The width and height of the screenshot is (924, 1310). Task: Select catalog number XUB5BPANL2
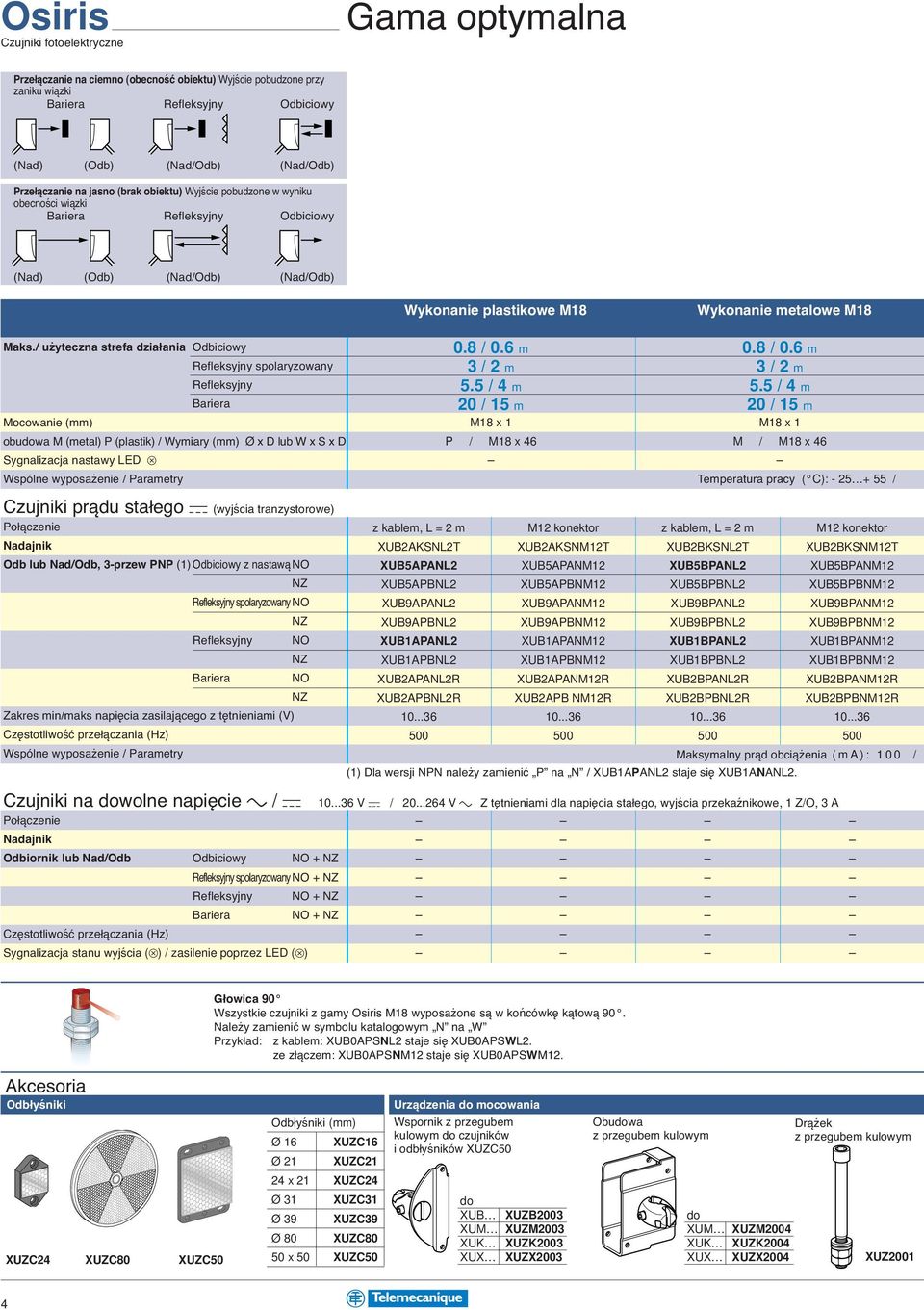(707, 566)
